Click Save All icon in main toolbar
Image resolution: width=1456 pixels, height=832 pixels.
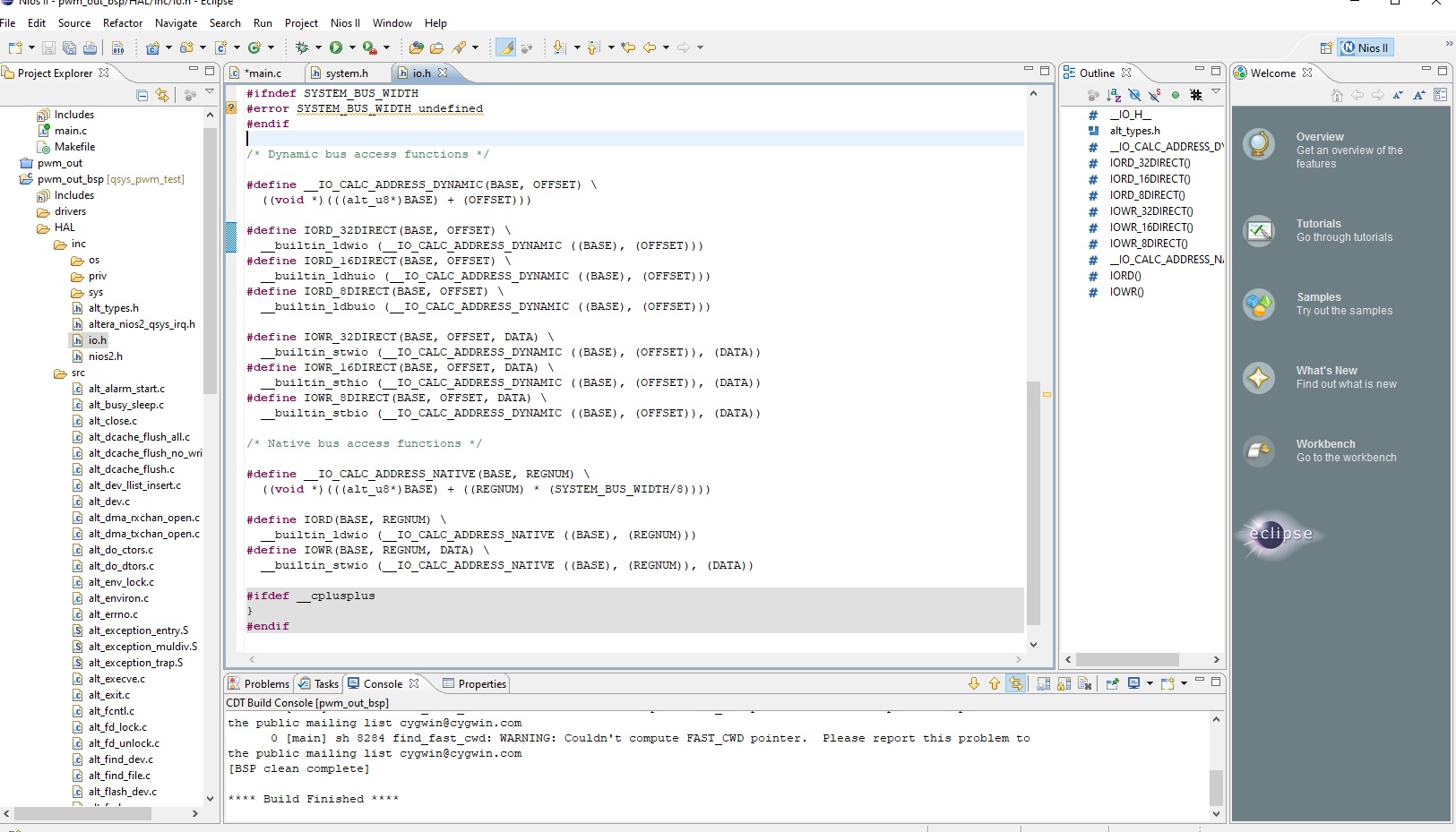click(69, 47)
